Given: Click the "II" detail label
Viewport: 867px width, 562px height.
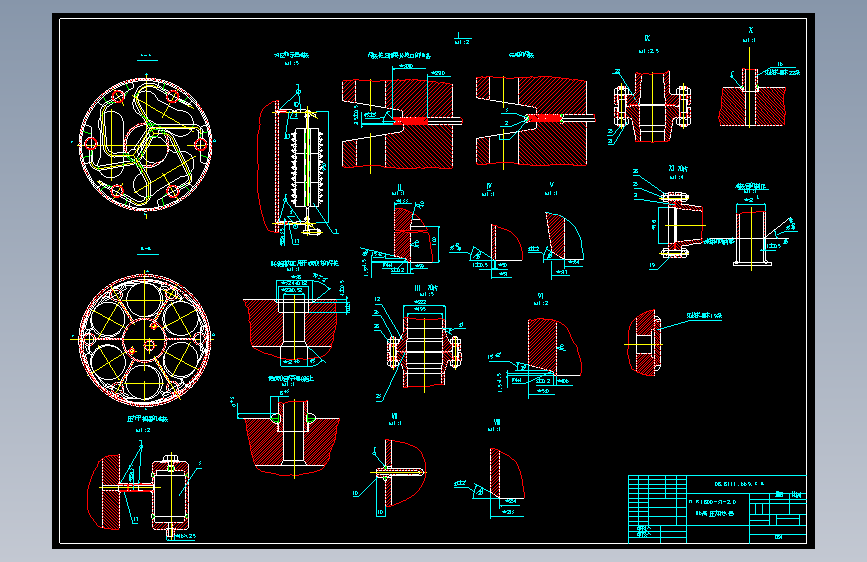Looking at the screenshot, I should [399, 188].
